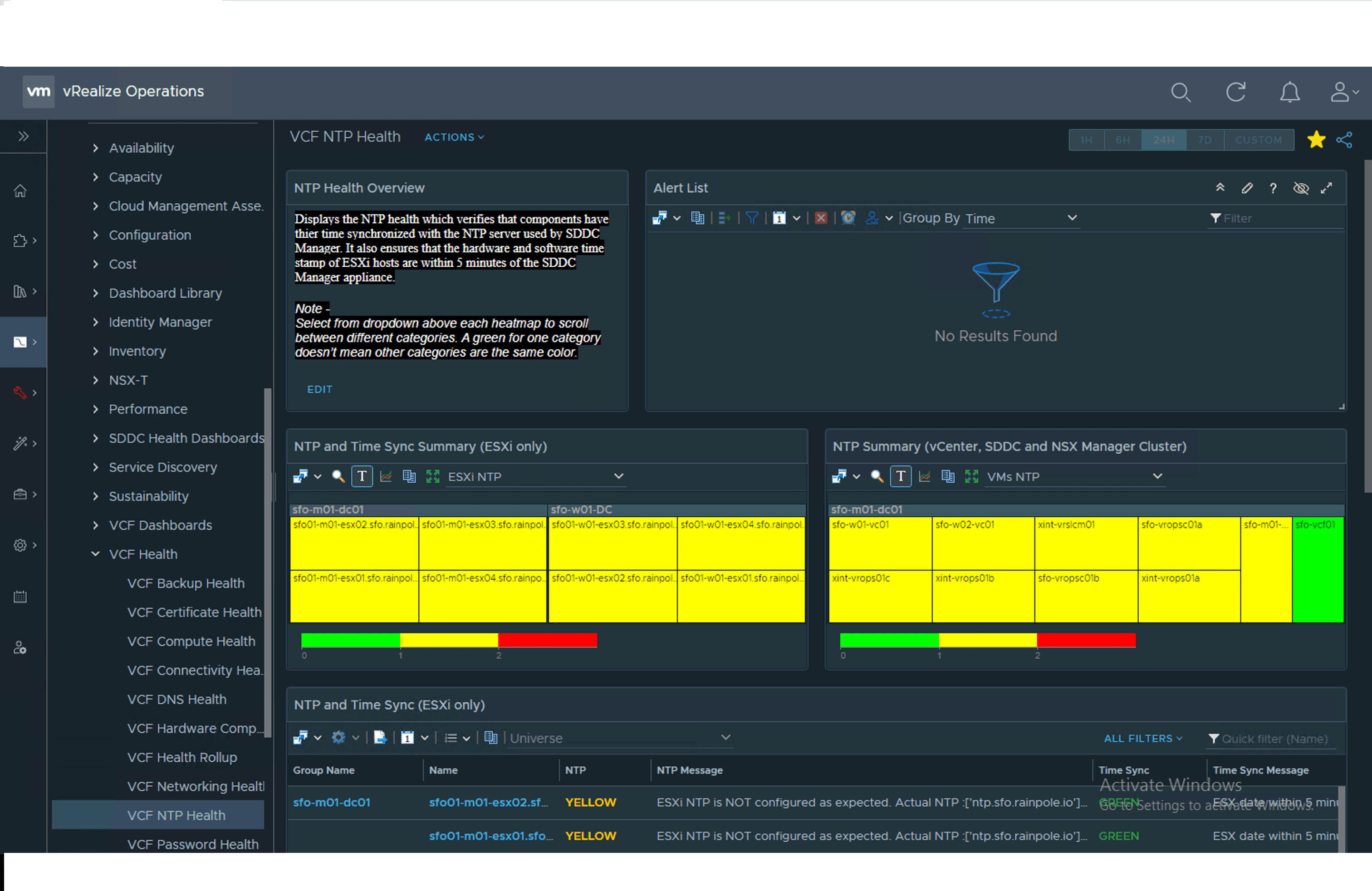Collapse the VCF Health tree node
The width and height of the screenshot is (1372, 891).
95,554
